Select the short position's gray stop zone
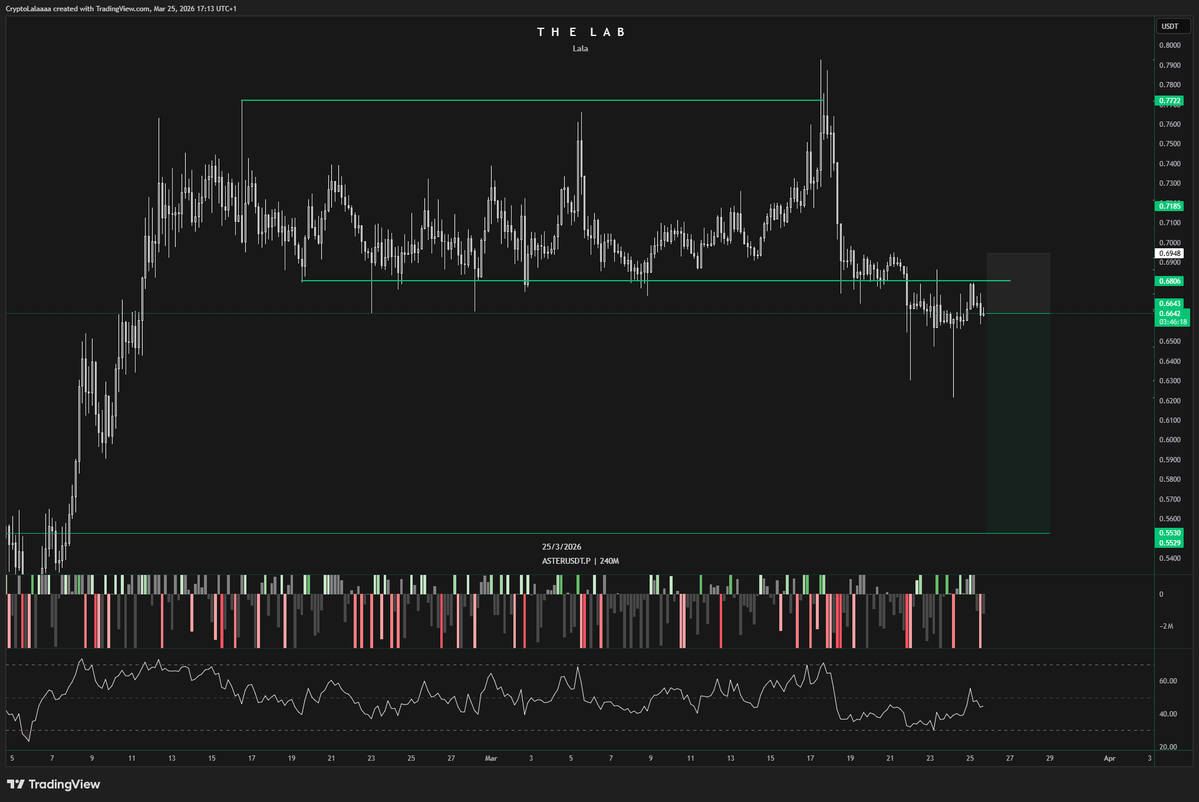1199x802 pixels. click(x=1019, y=283)
